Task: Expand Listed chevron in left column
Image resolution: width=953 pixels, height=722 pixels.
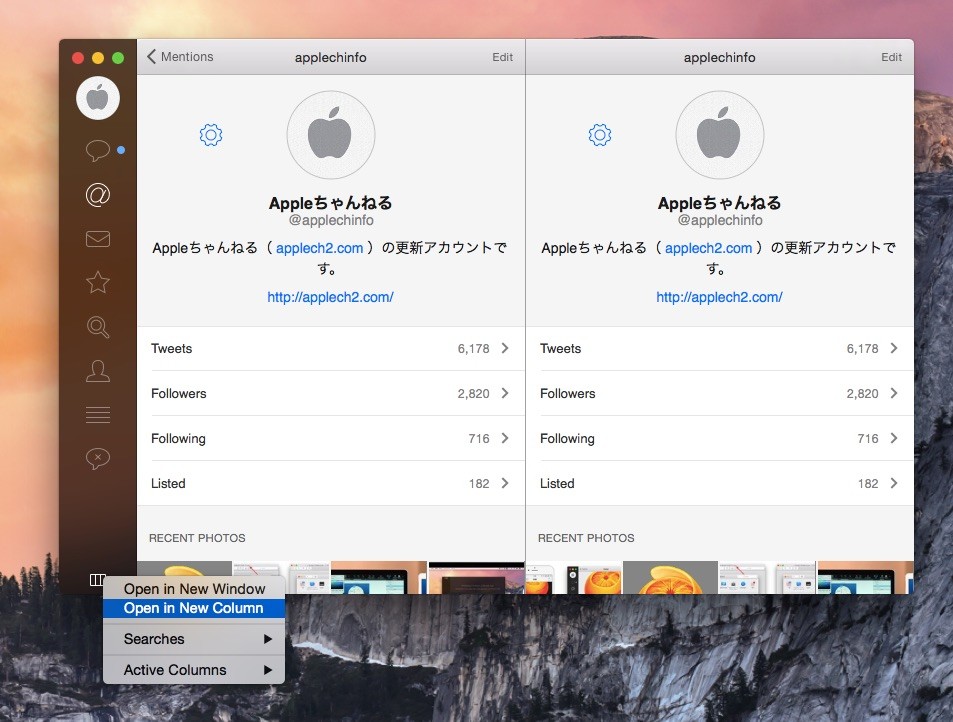Action: pos(505,483)
